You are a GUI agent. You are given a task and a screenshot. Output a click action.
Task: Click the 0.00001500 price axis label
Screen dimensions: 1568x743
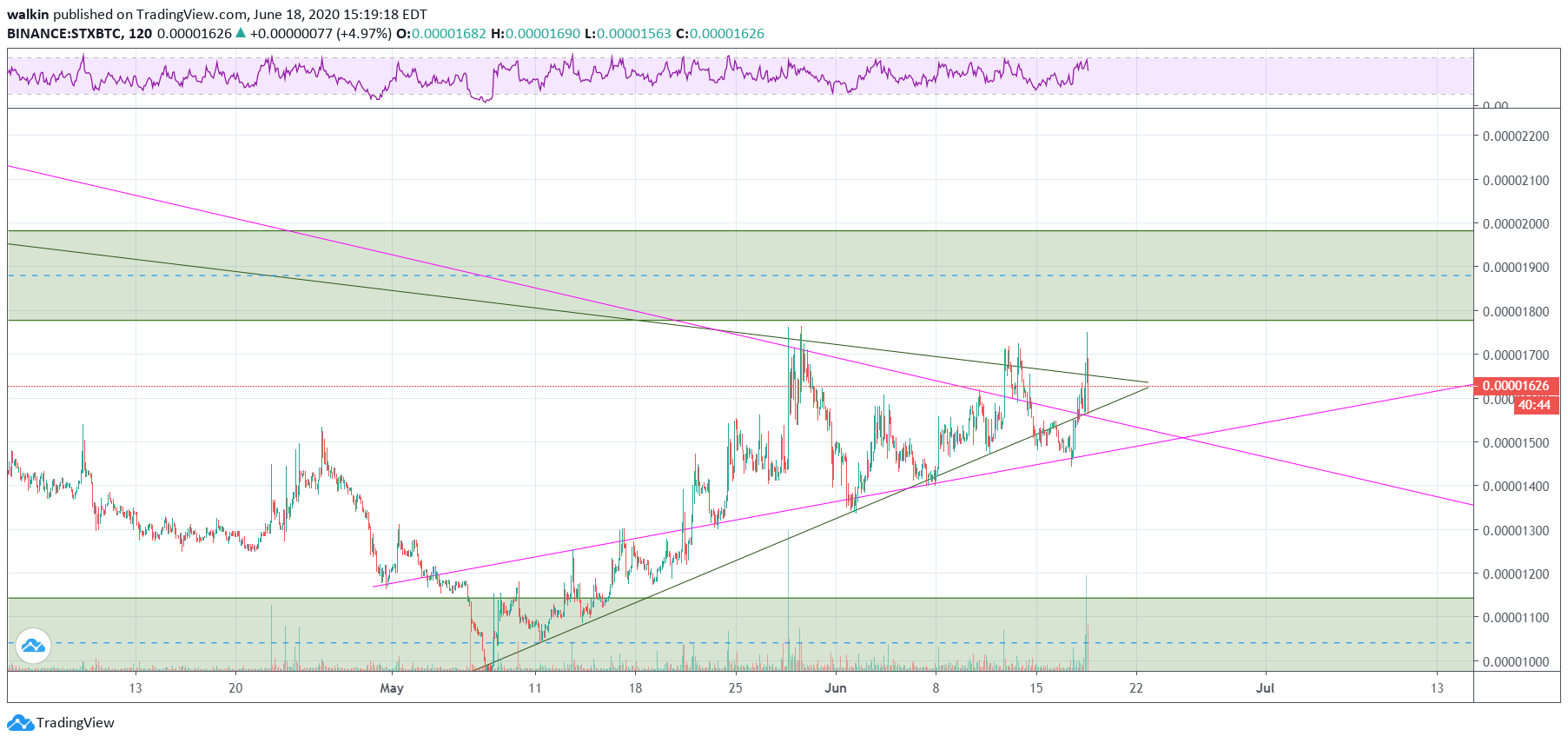1516,443
